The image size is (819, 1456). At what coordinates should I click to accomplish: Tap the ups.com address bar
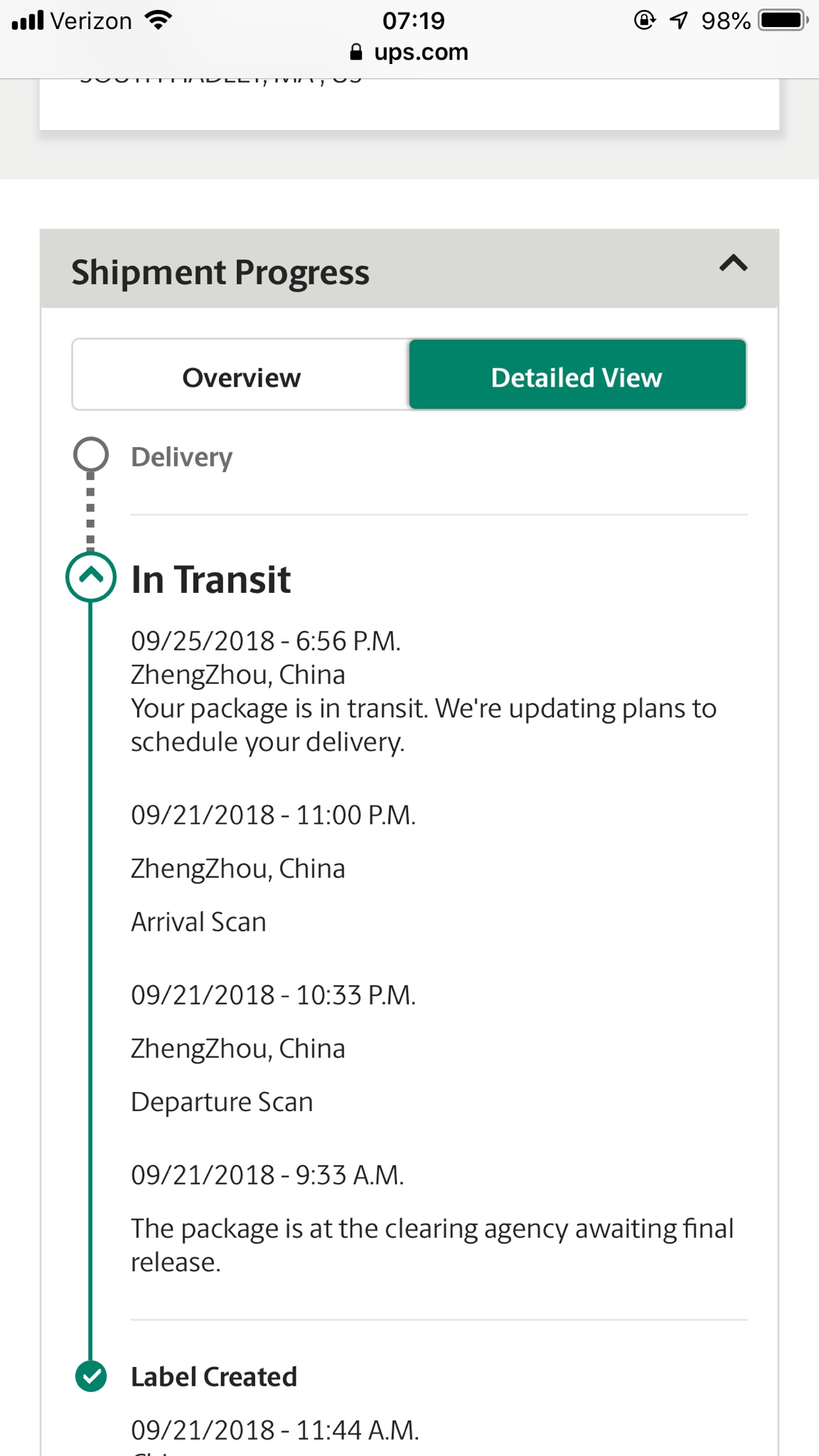[409, 52]
